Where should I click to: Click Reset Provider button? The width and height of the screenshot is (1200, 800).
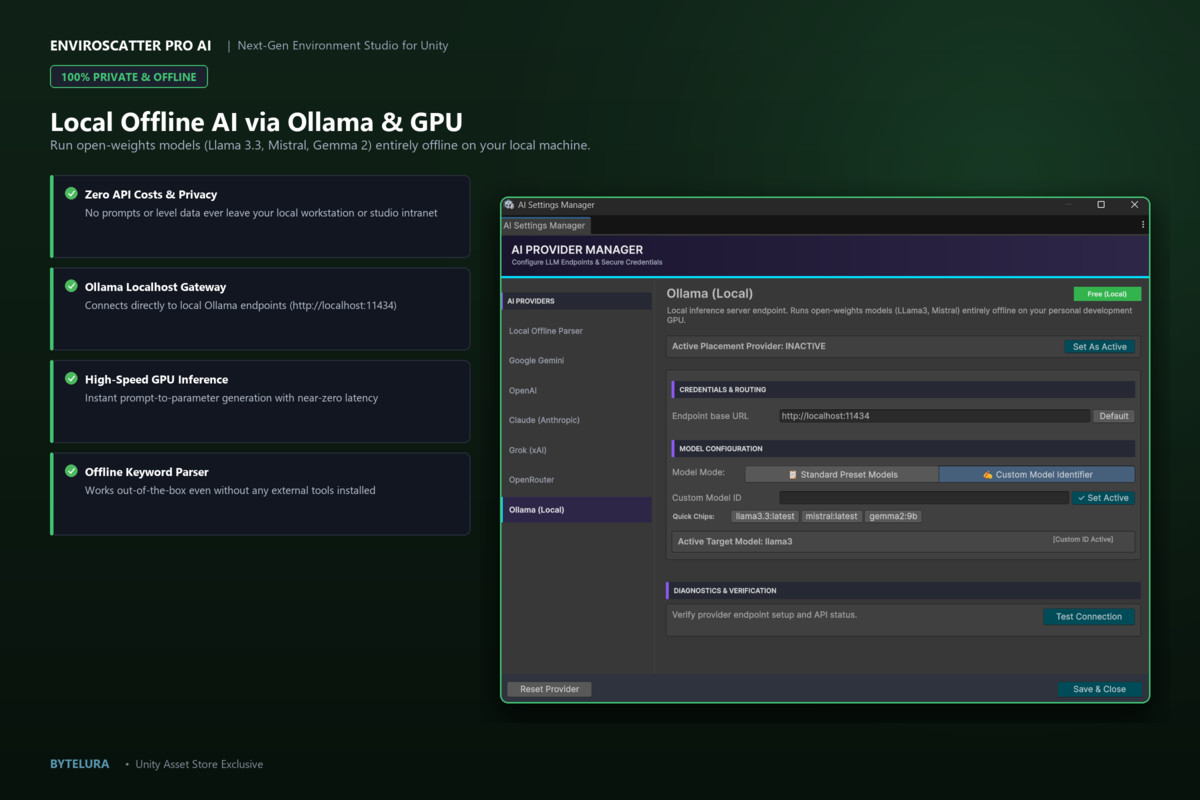(550, 689)
